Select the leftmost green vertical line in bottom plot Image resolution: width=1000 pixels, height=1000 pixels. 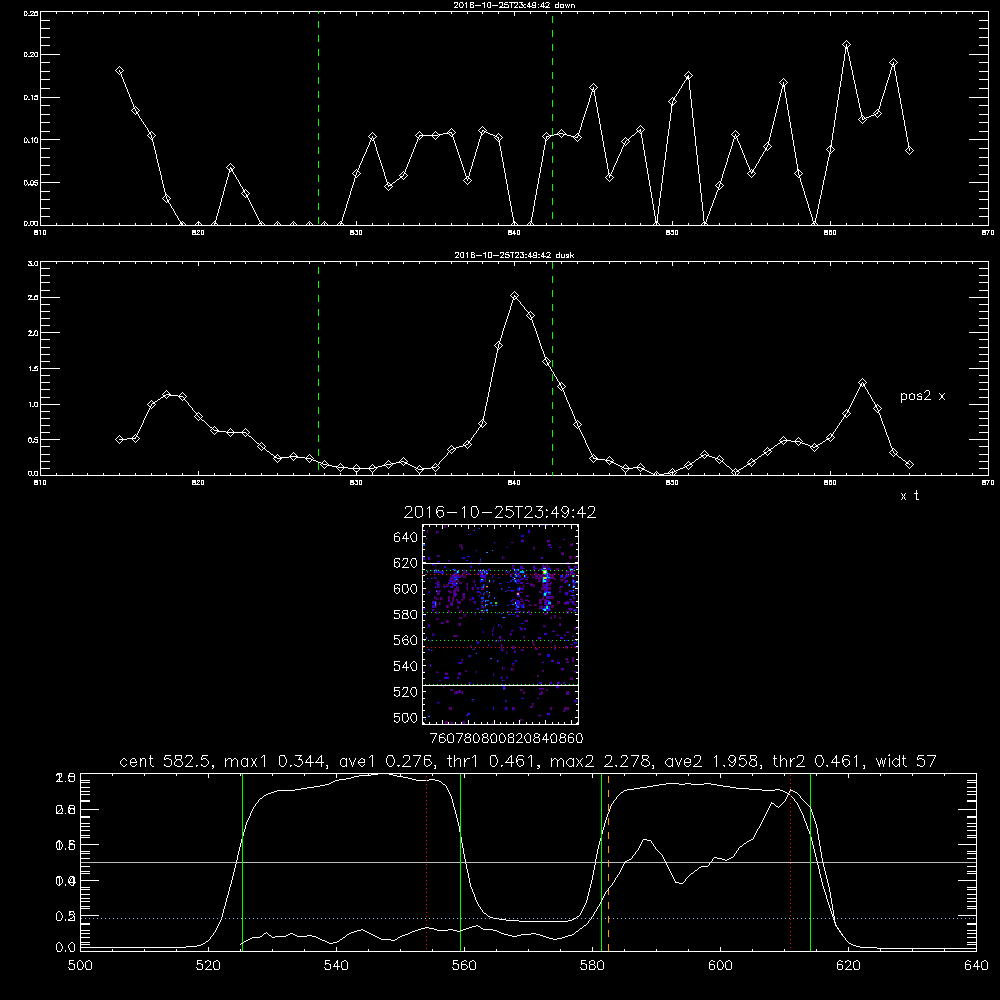click(242, 861)
